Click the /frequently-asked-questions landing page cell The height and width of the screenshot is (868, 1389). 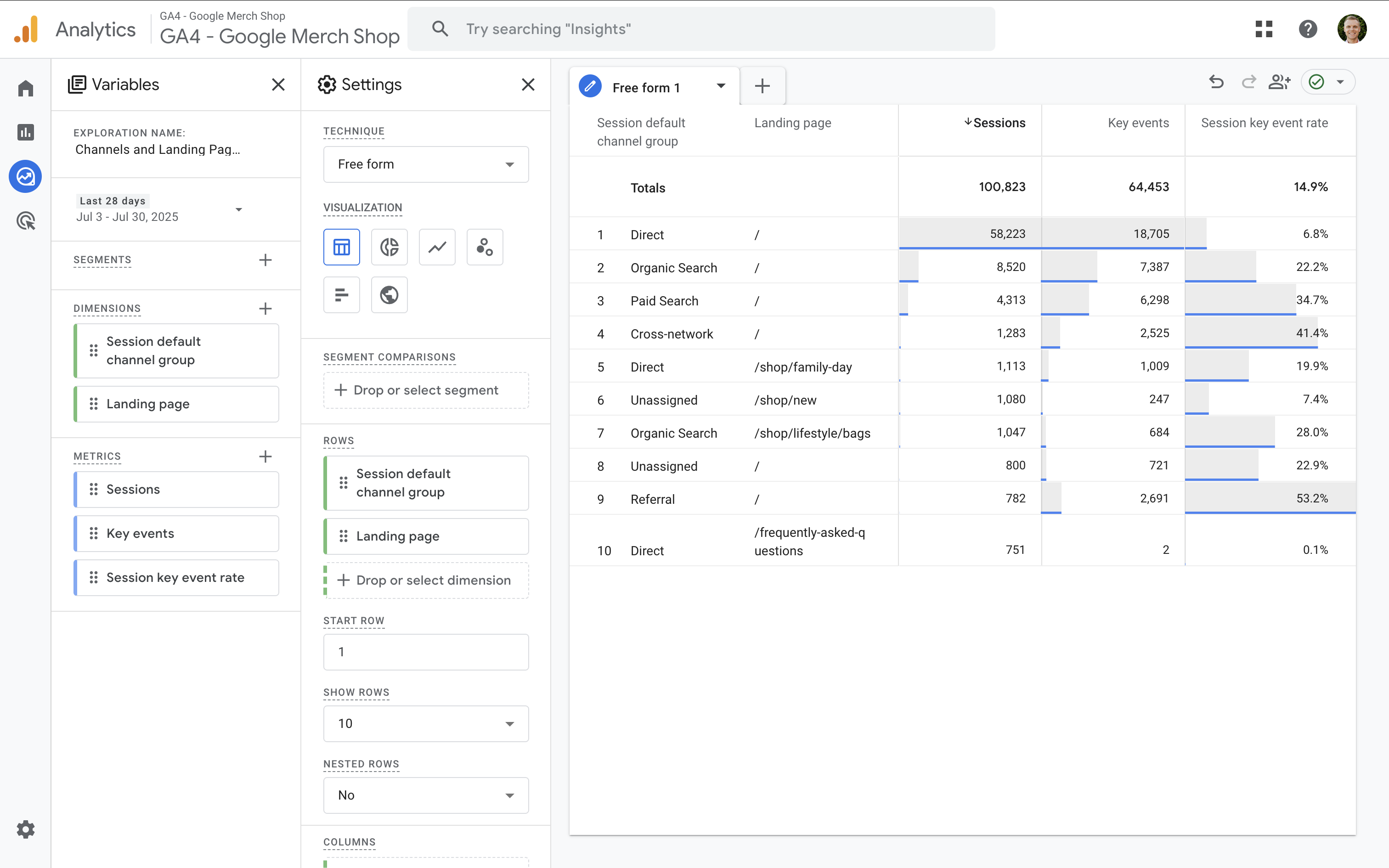pyautogui.click(x=809, y=541)
